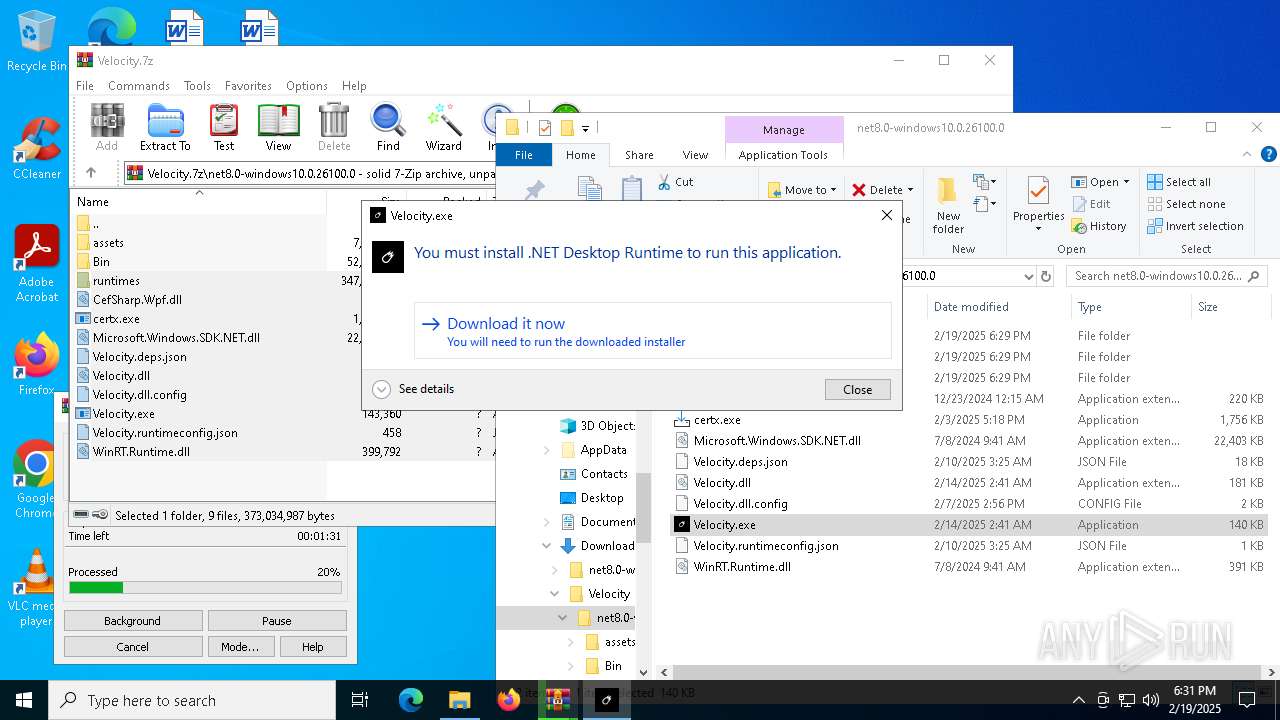The width and height of the screenshot is (1280, 720).
Task: Open Delete dropdown arrow in Explorer ribbon
Action: point(910,190)
